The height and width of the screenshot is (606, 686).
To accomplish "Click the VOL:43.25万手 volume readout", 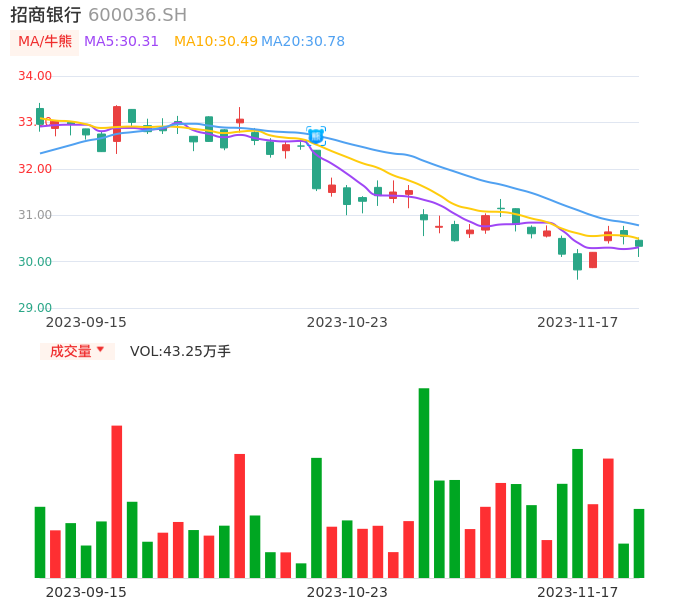I will click(180, 351).
